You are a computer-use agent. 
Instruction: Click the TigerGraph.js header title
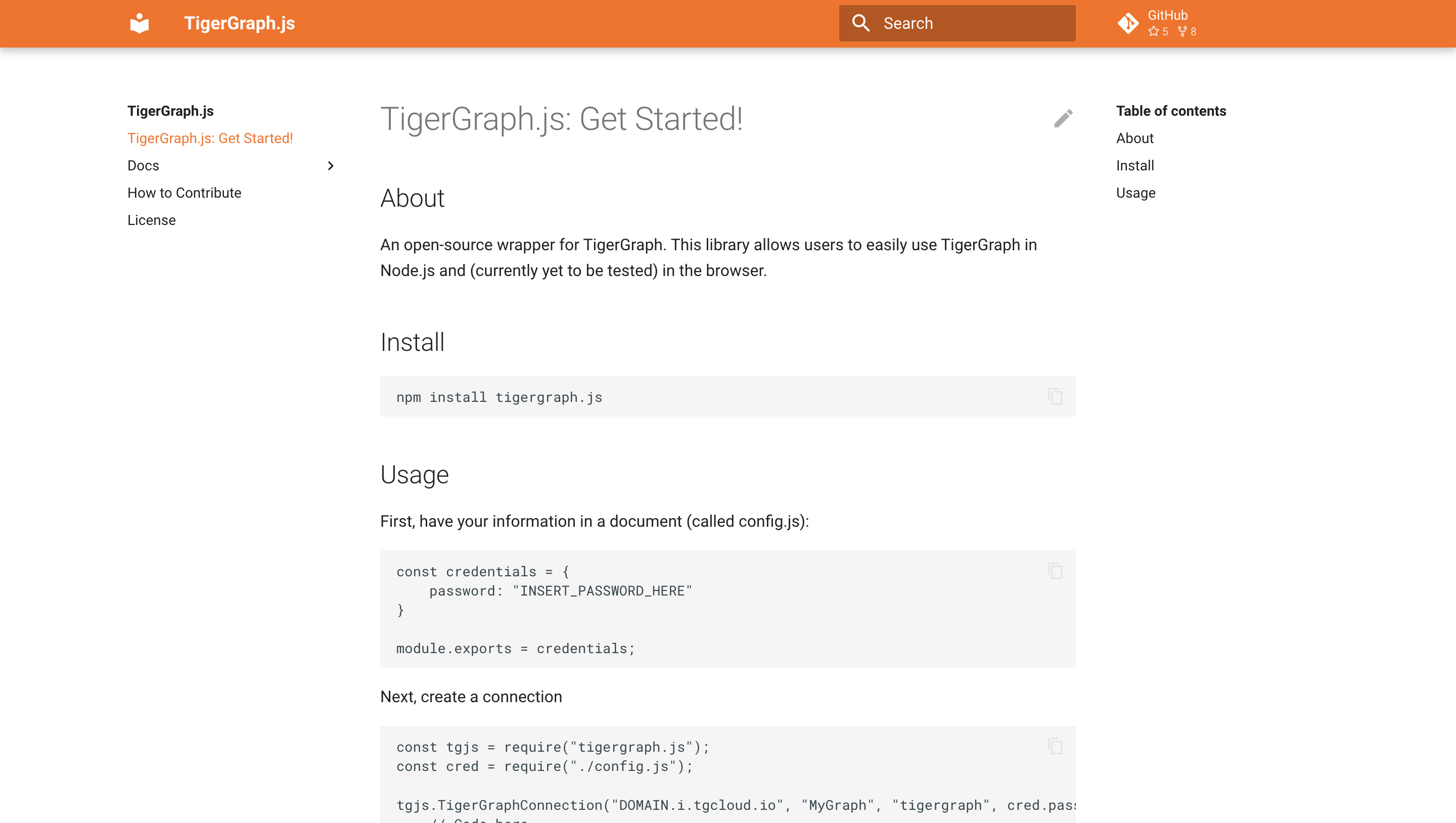(x=239, y=23)
